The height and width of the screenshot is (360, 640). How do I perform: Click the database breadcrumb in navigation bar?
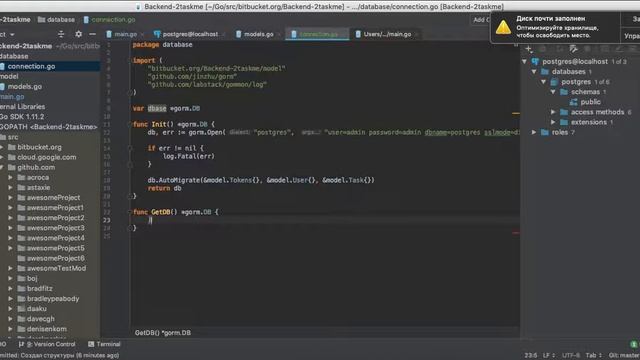[56, 20]
